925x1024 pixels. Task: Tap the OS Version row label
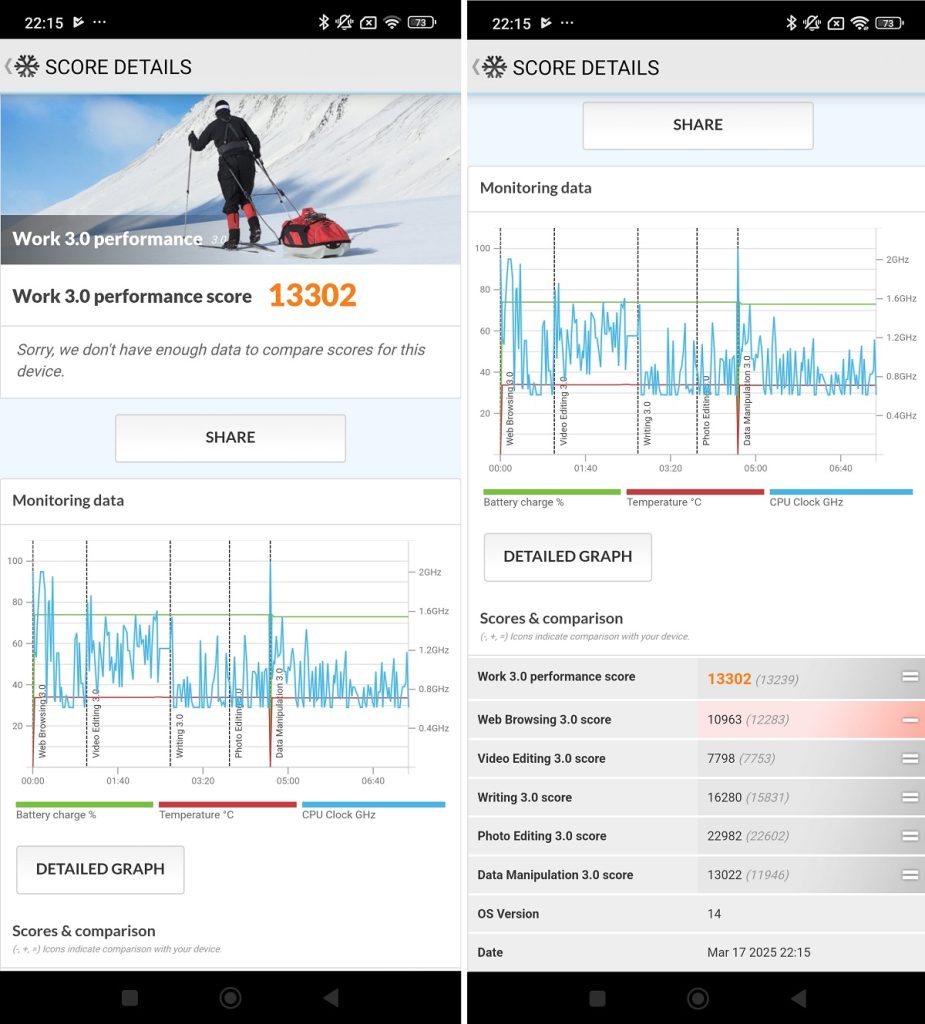pyautogui.click(x=508, y=914)
